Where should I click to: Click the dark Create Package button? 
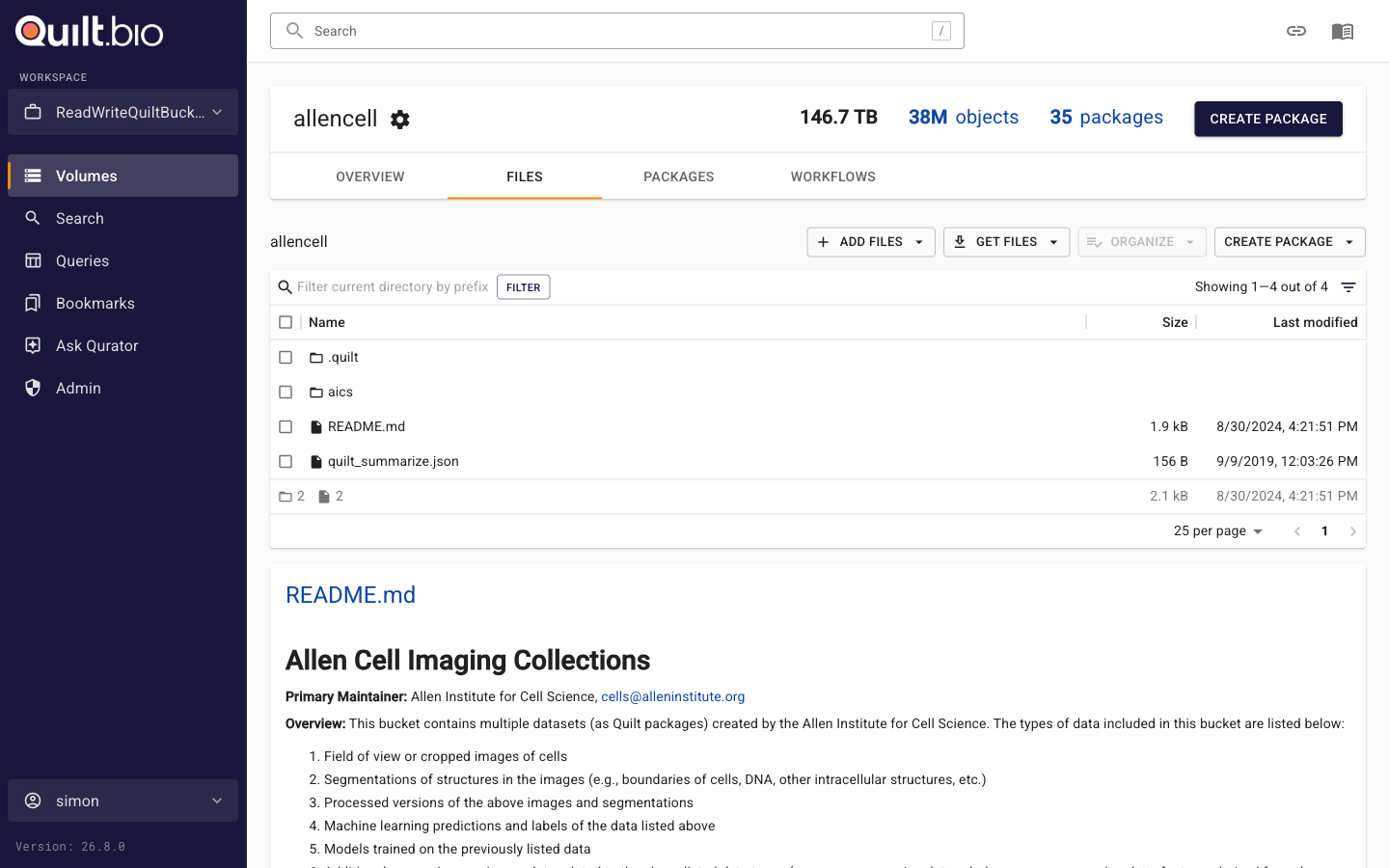click(x=1268, y=119)
